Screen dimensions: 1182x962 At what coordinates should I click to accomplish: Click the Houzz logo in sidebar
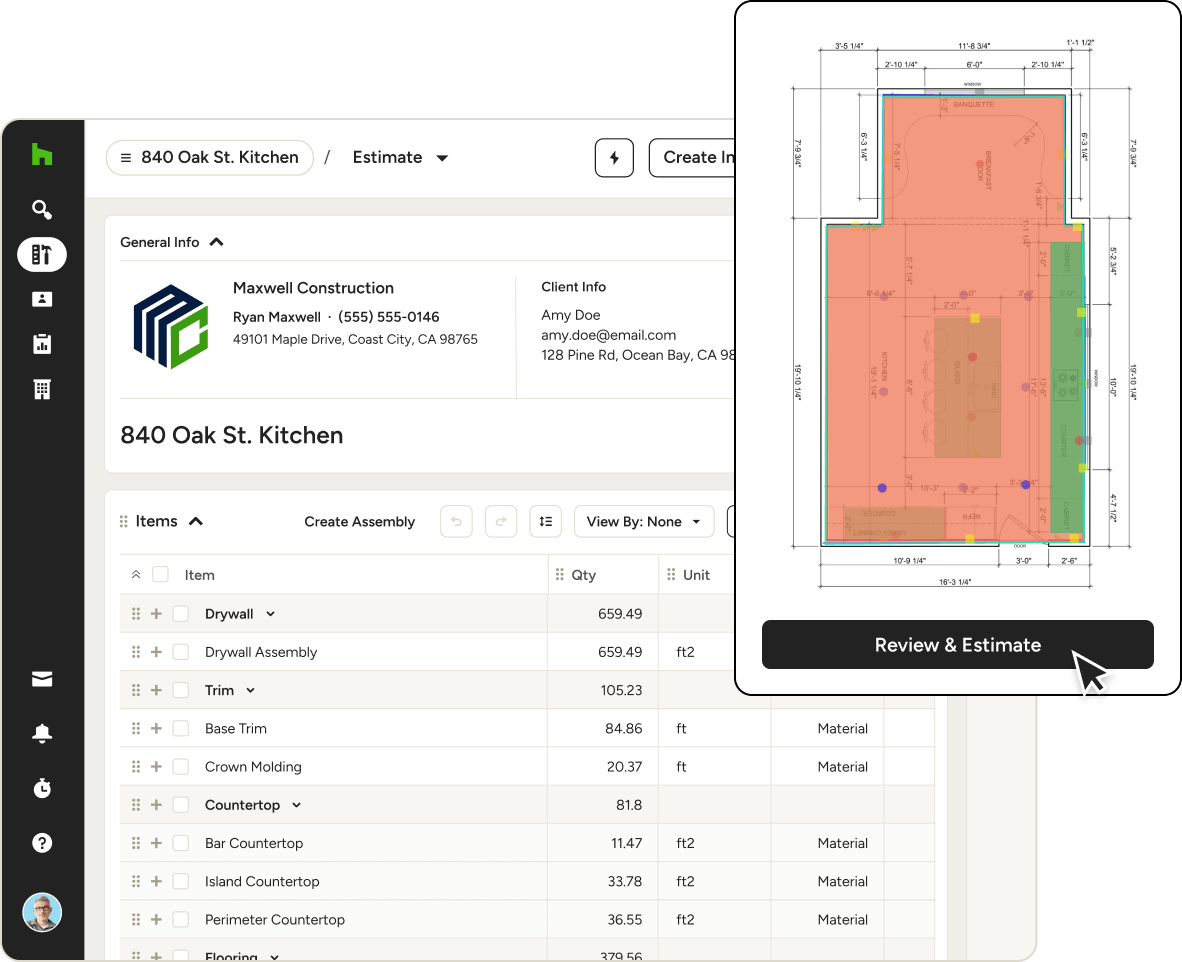[x=41, y=155]
